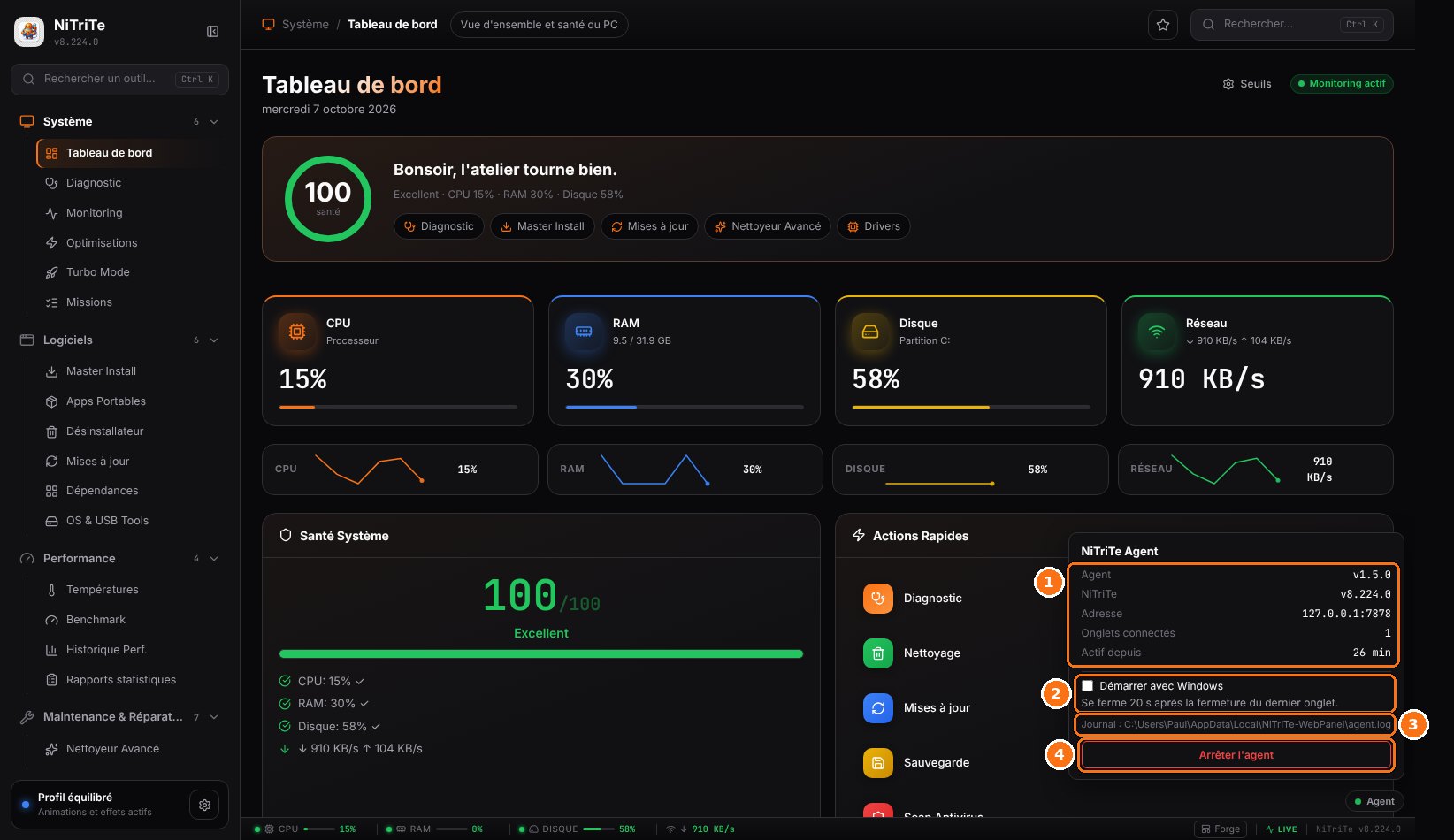
Task: Launch Diagnostic from the welcome banner
Action: pyautogui.click(x=439, y=226)
